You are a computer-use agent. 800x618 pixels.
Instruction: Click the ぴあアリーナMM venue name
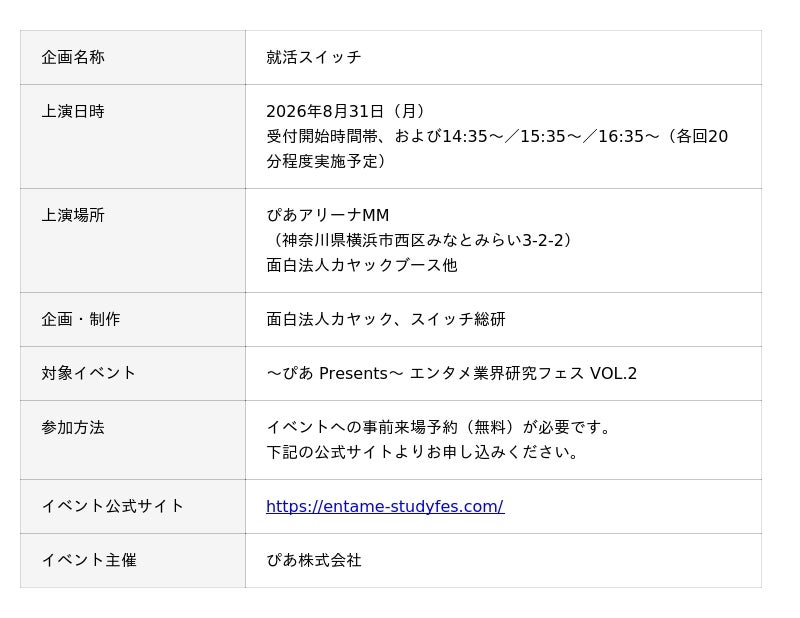click(328, 215)
